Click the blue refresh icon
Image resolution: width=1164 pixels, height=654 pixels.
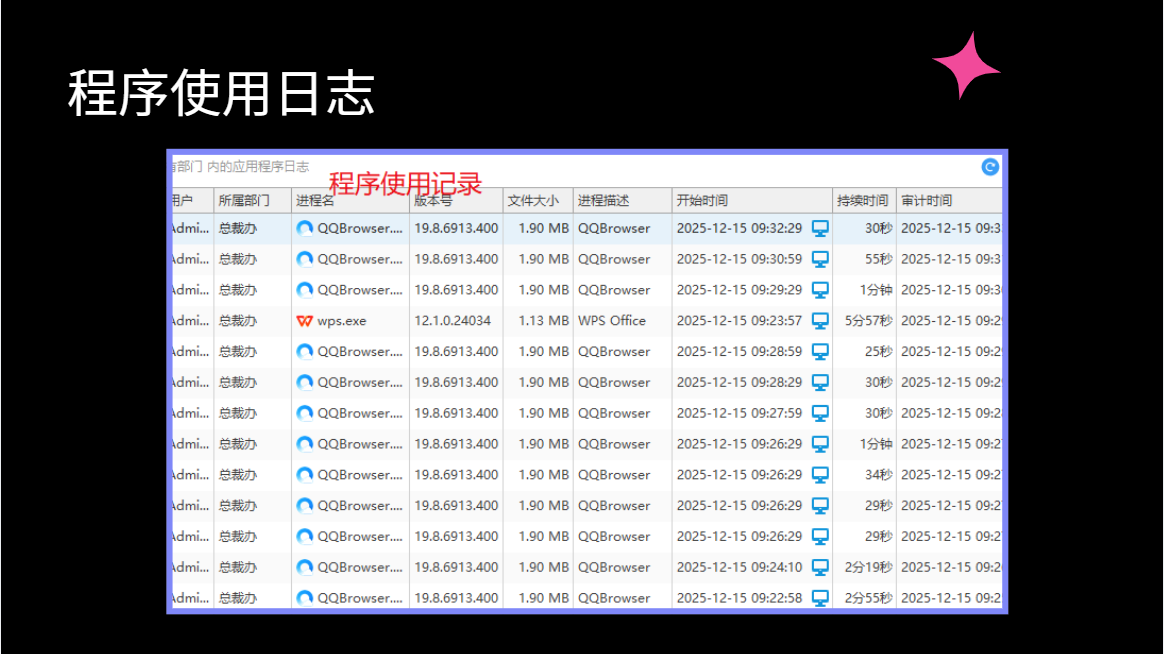point(990,167)
